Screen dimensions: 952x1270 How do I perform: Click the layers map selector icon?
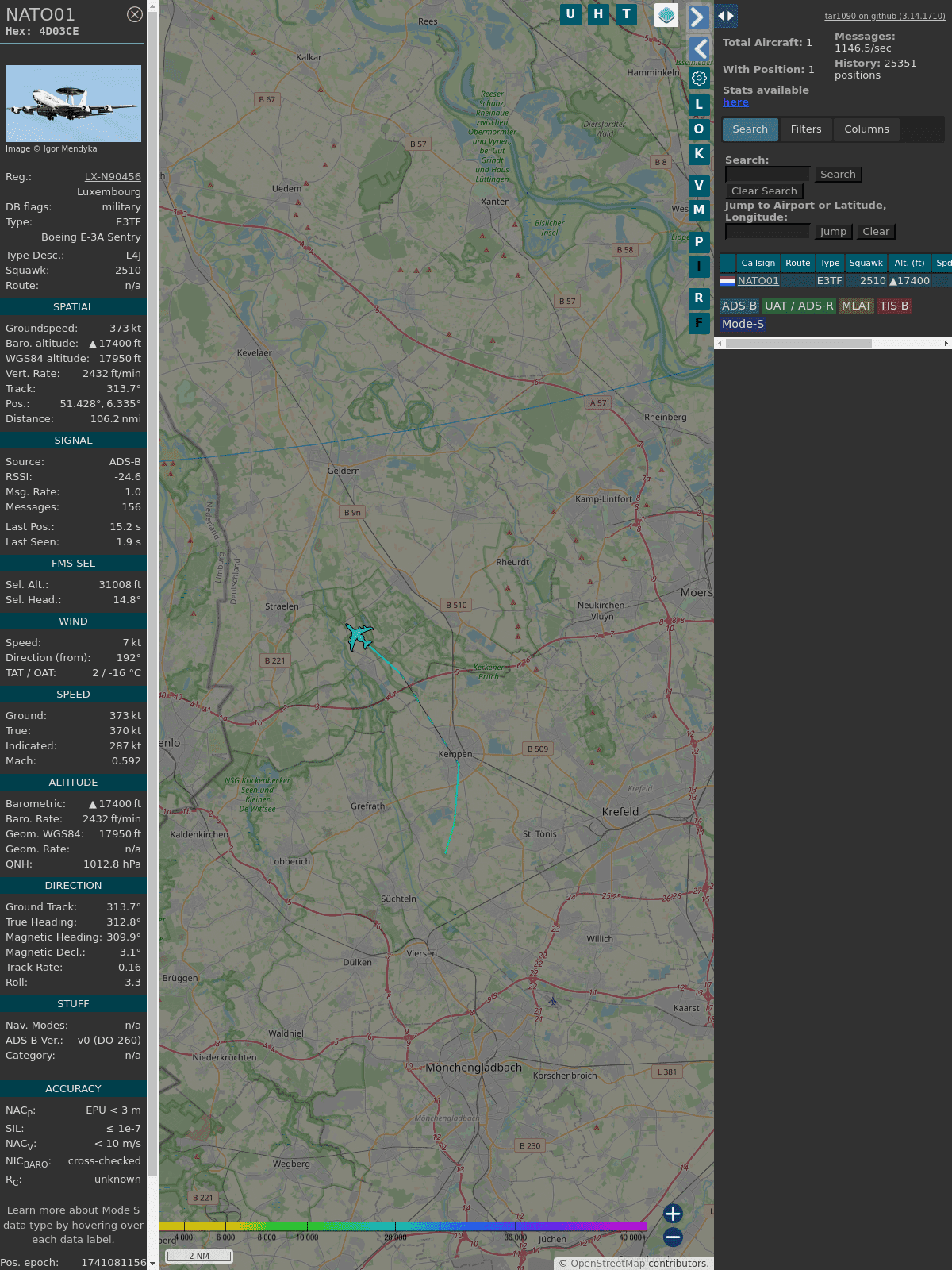tap(666, 15)
